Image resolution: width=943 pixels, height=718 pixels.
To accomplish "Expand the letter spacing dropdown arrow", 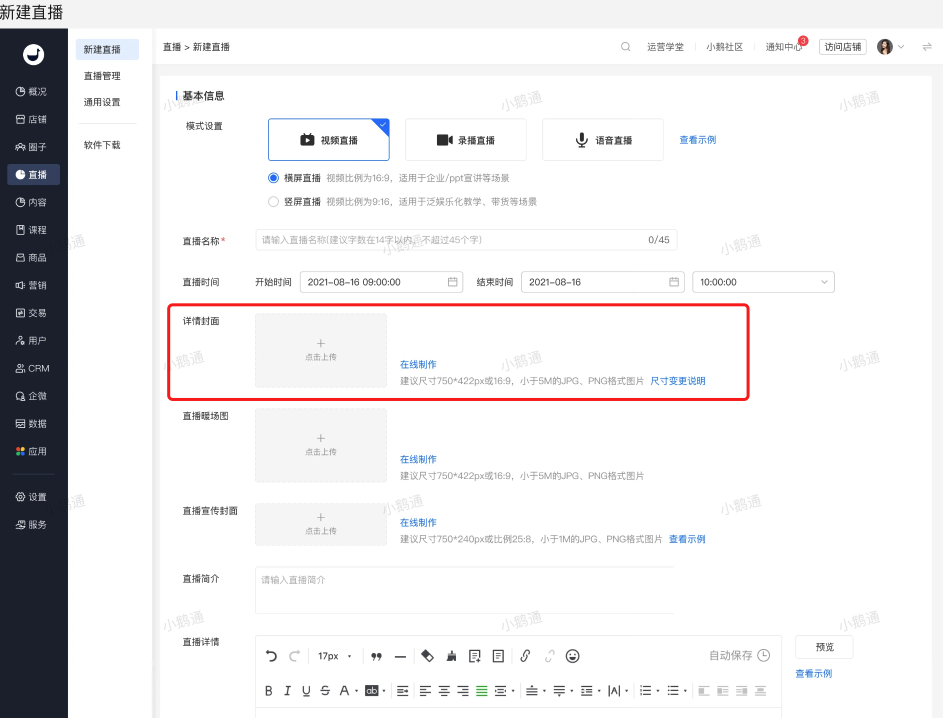I will coord(627,692).
